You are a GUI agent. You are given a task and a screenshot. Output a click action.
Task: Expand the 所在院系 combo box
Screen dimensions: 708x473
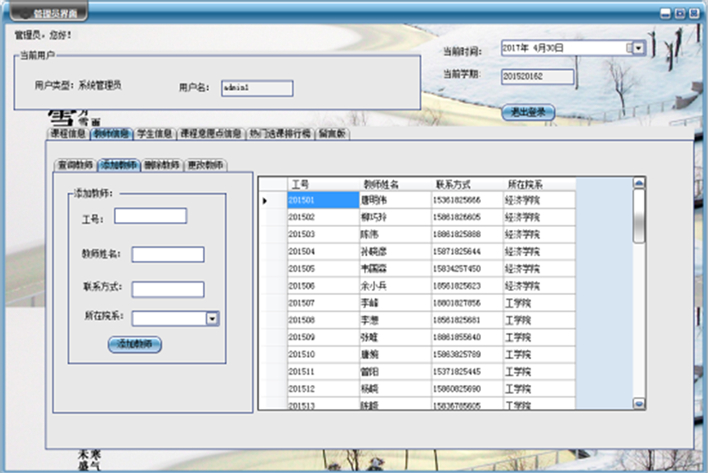coord(212,318)
